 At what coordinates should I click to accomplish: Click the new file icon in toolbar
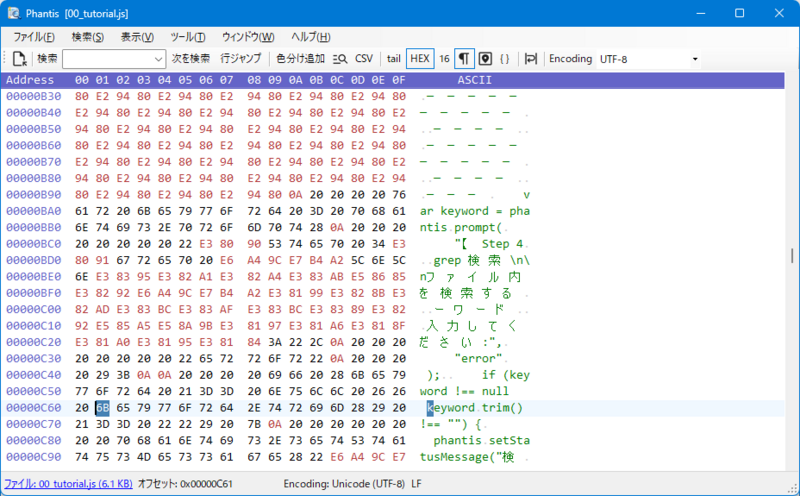[20, 59]
